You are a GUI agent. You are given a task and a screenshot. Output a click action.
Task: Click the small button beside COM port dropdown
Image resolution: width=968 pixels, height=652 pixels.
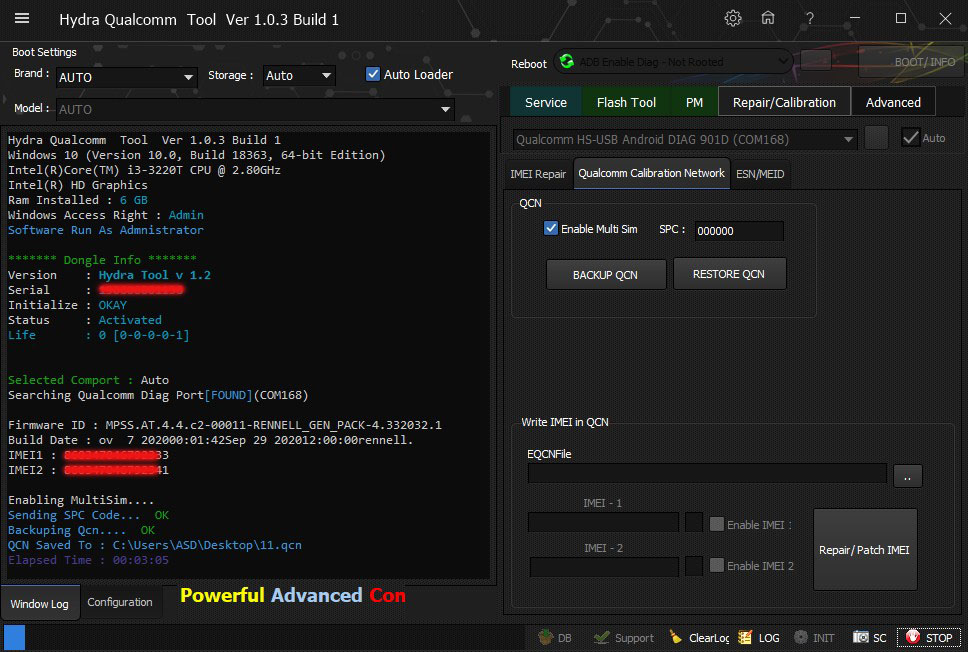click(x=876, y=138)
